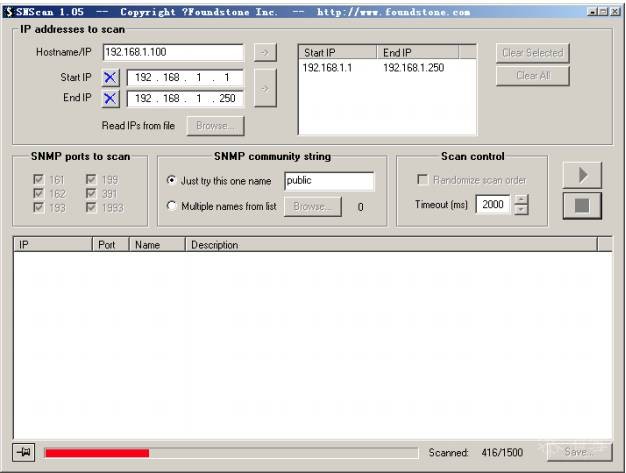Decrease Timeout value with down arrow
The image size is (626, 473).
[x=520, y=209]
